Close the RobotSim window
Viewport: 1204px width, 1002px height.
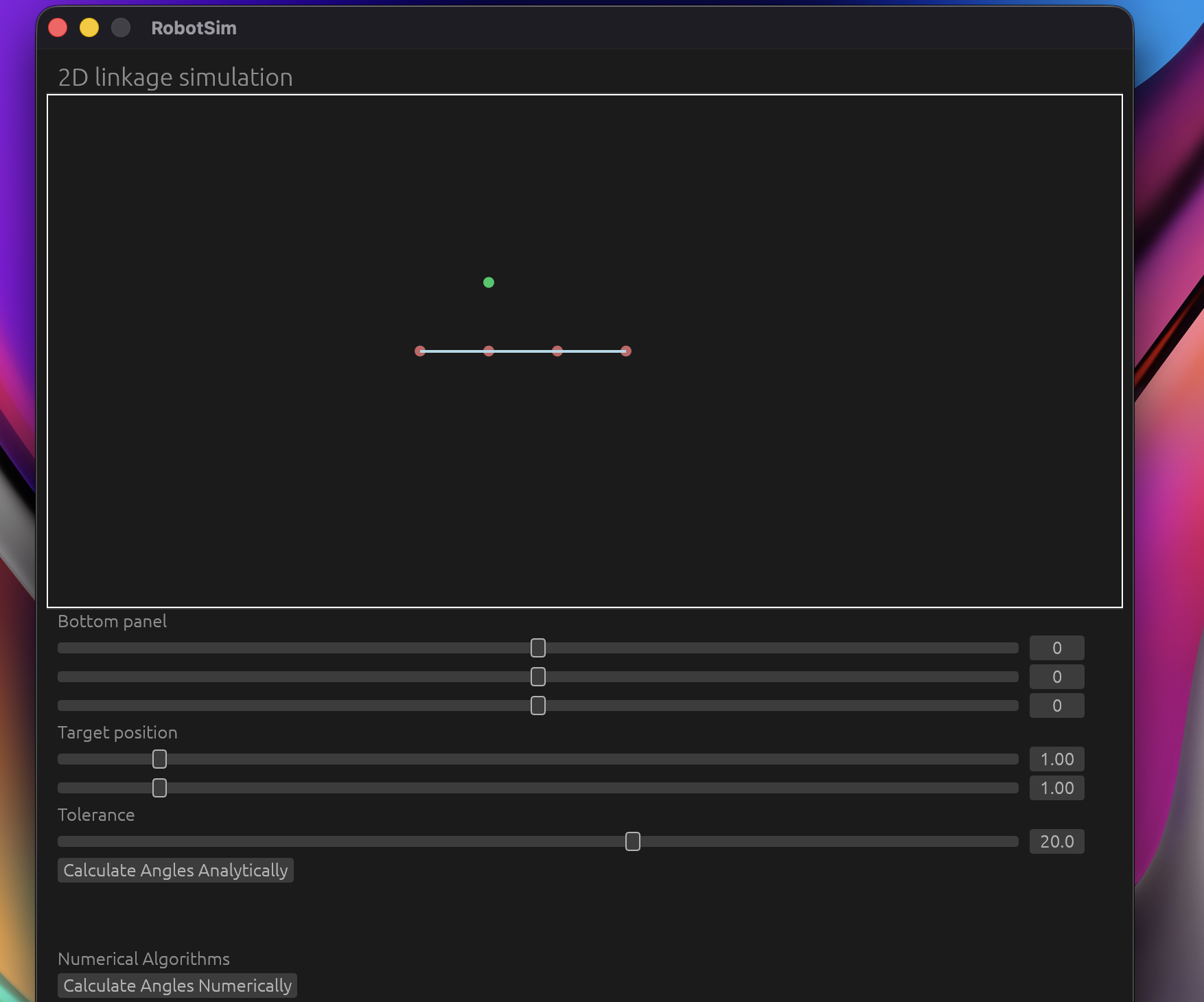58,27
